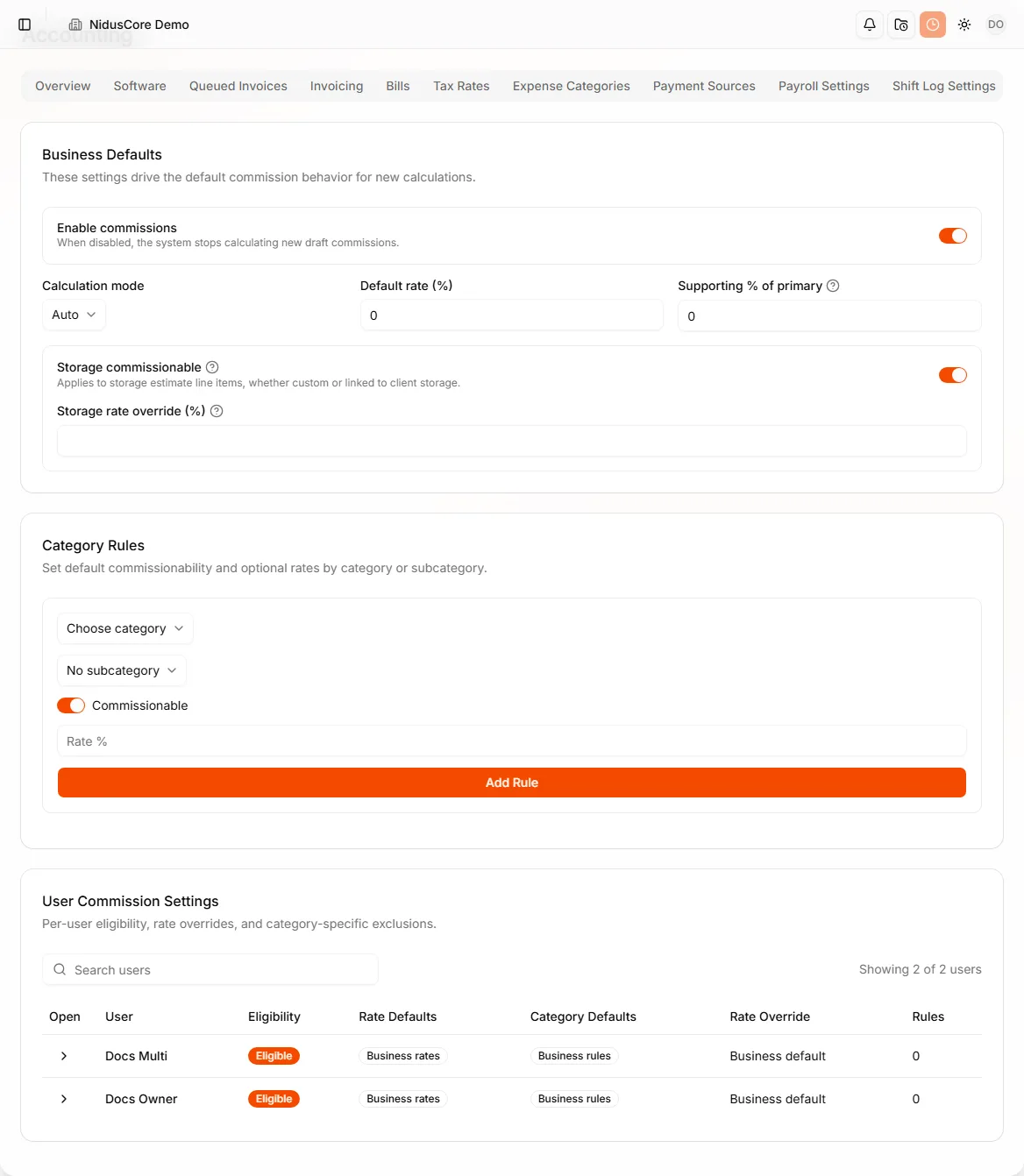
Task: Click Business rules badge in Docs Multi row
Action: (574, 1056)
